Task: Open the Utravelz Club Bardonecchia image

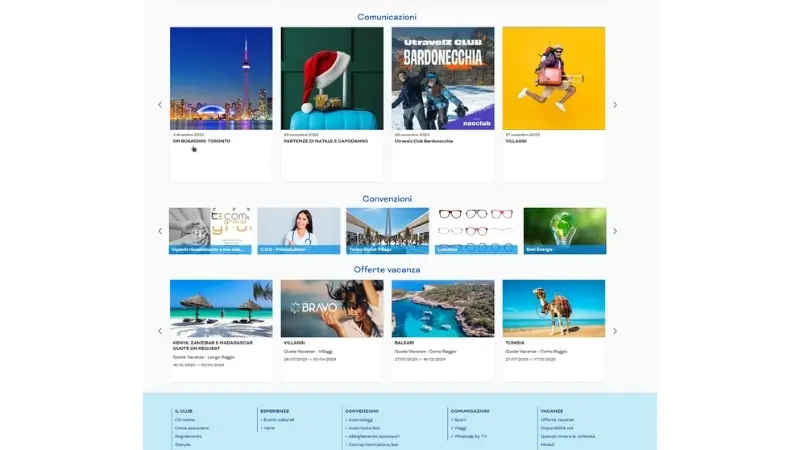Action: (443, 78)
